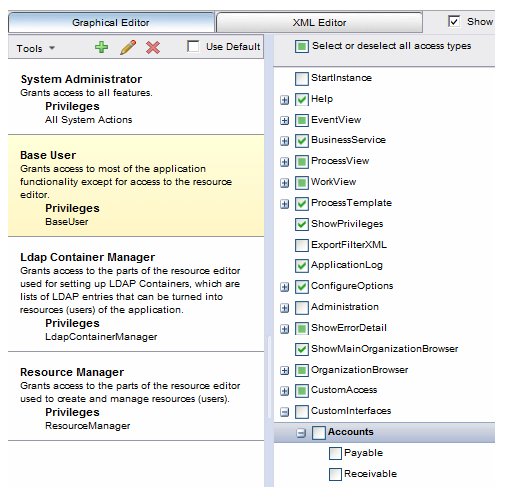Check the ExportFilterXML checkbox
This screenshot has height=502, width=506.
[302, 245]
